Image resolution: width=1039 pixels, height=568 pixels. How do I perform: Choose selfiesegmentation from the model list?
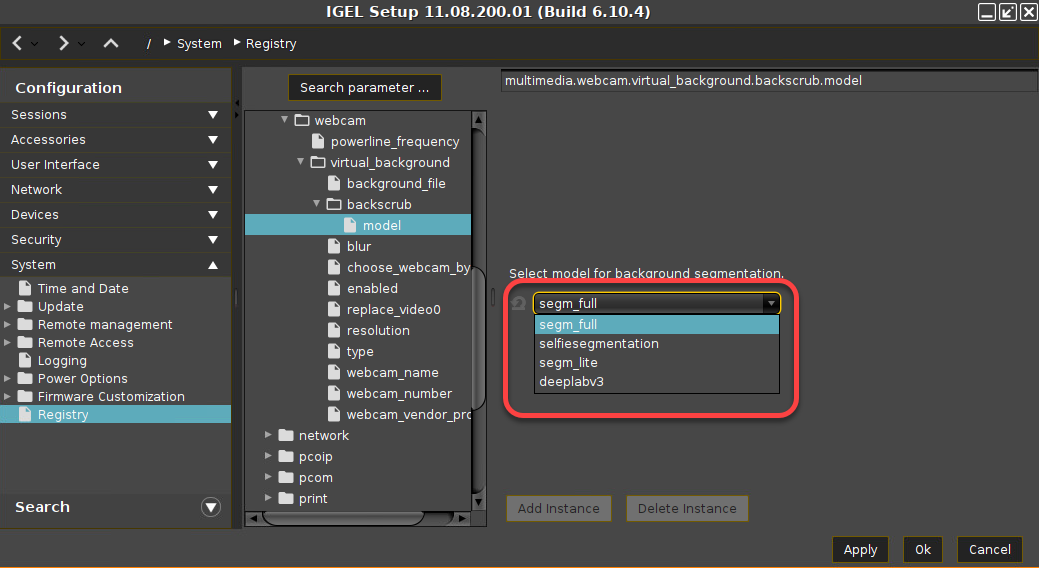coord(599,343)
